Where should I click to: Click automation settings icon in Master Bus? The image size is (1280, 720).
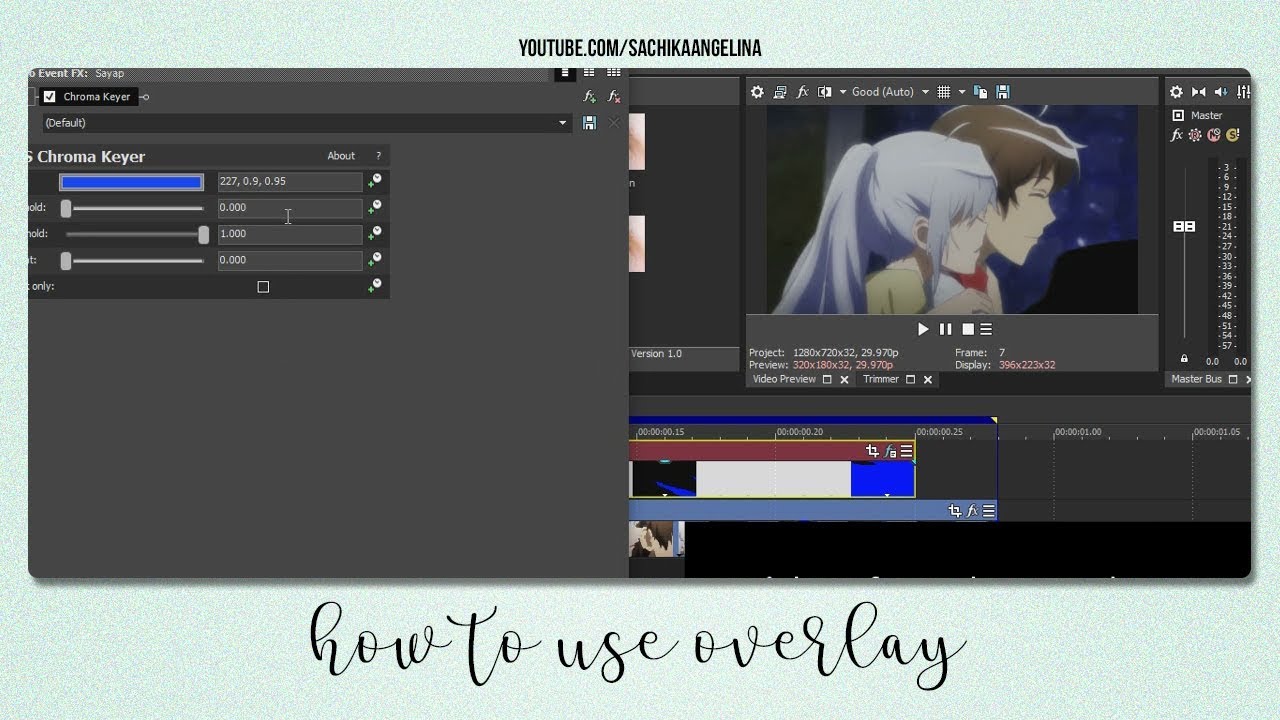coord(1195,135)
